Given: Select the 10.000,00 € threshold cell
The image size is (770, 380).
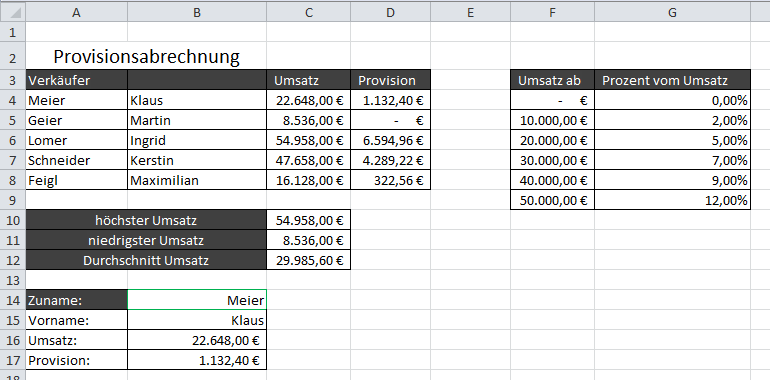Looking at the screenshot, I should (x=552, y=120).
